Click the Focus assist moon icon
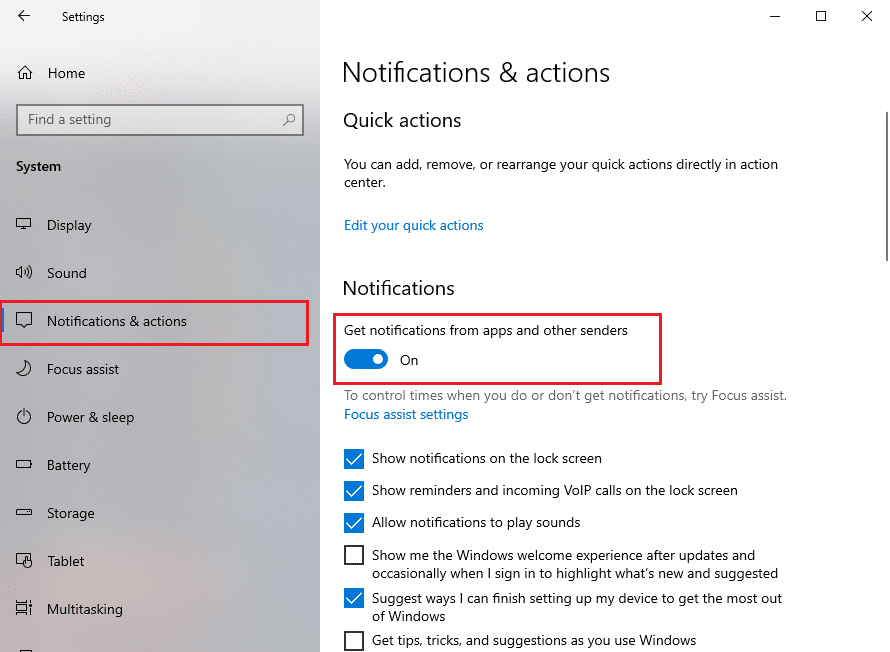Screen dimensions: 890x652 pos(25,369)
